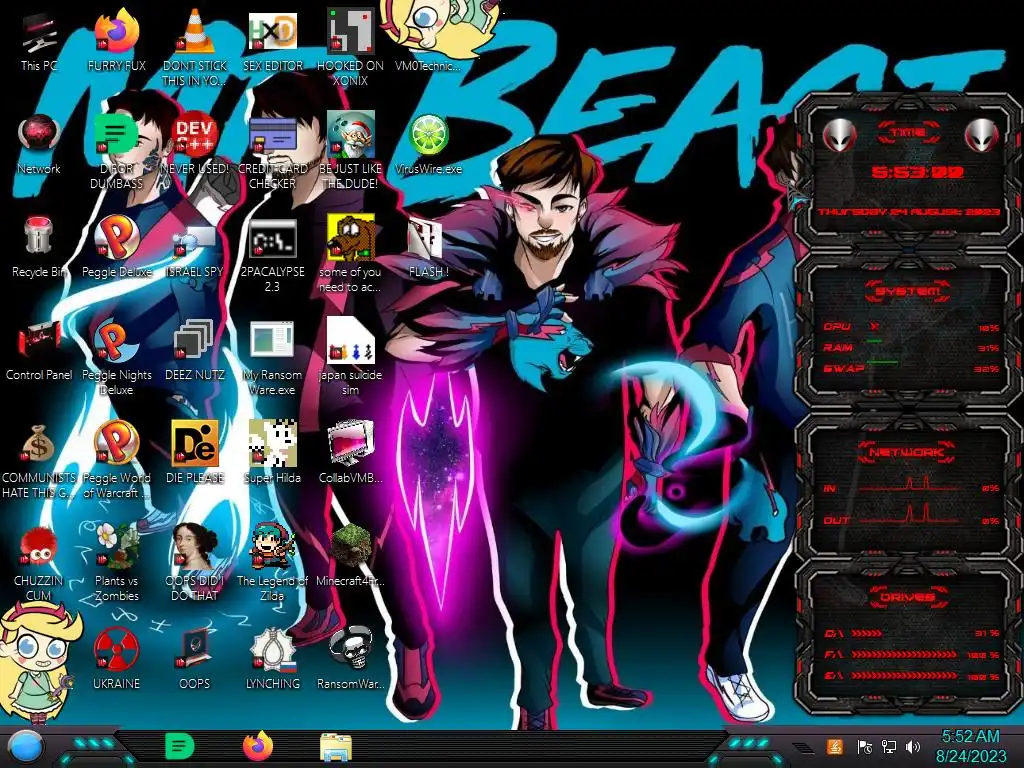The image size is (1024, 768).
Task: Select the FLASH ! desktop icon
Action: 428,248
